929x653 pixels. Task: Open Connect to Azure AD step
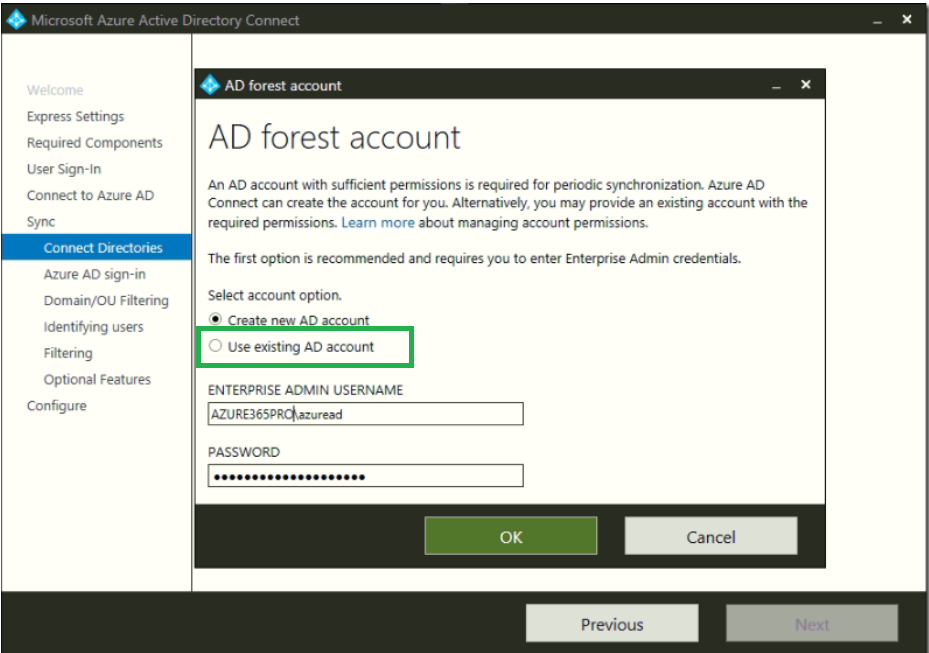(x=90, y=195)
